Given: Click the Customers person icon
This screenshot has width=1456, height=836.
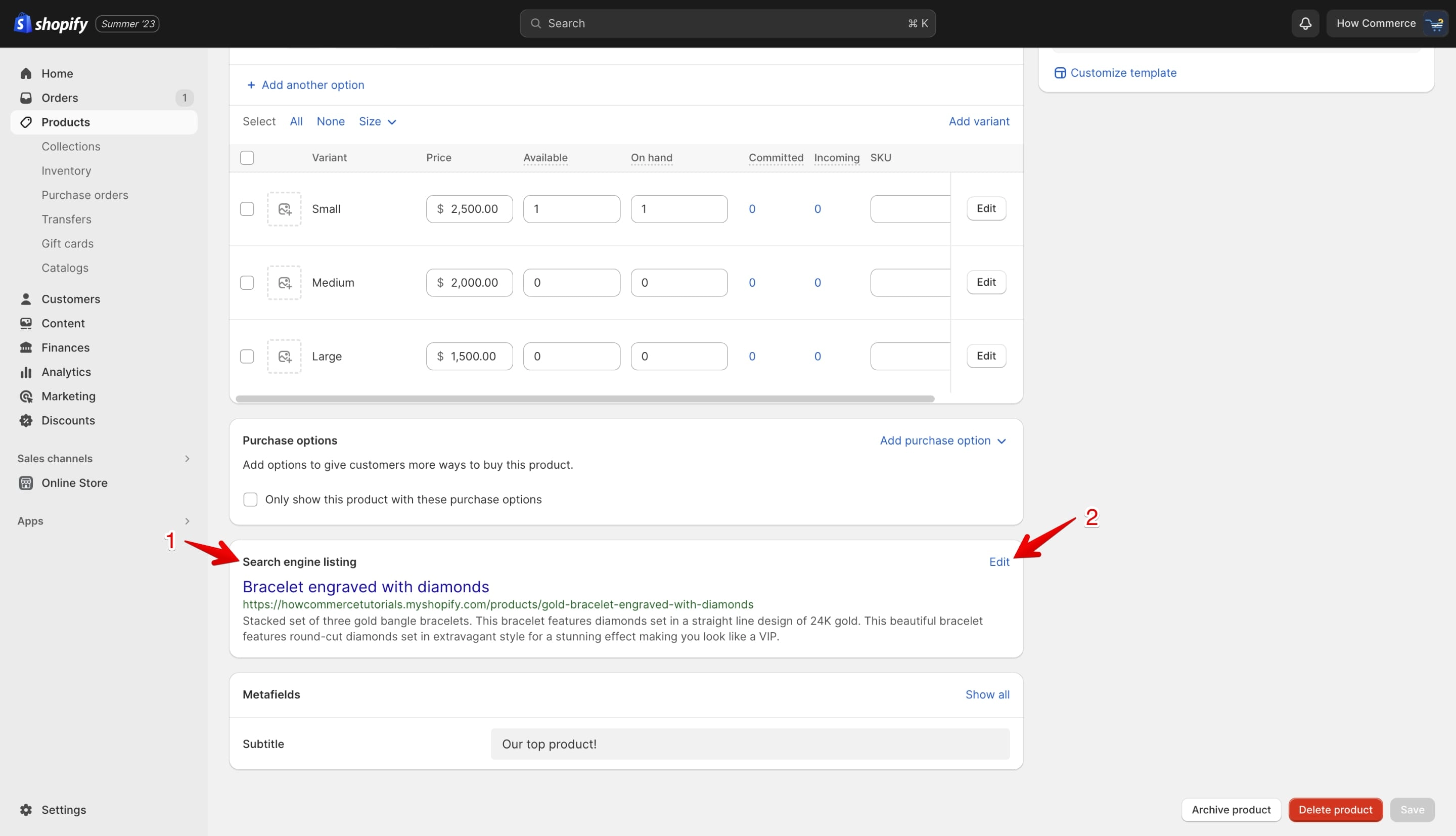Looking at the screenshot, I should point(26,298).
